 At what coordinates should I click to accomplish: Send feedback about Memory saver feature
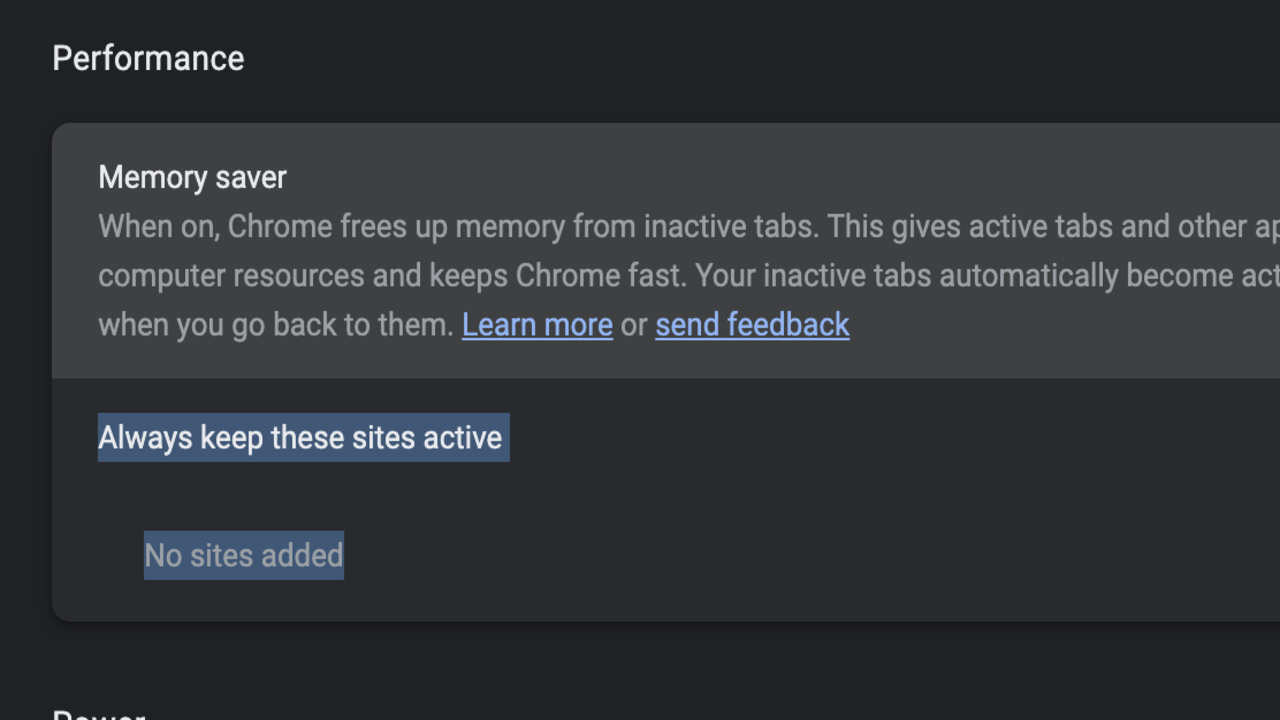(x=751, y=324)
